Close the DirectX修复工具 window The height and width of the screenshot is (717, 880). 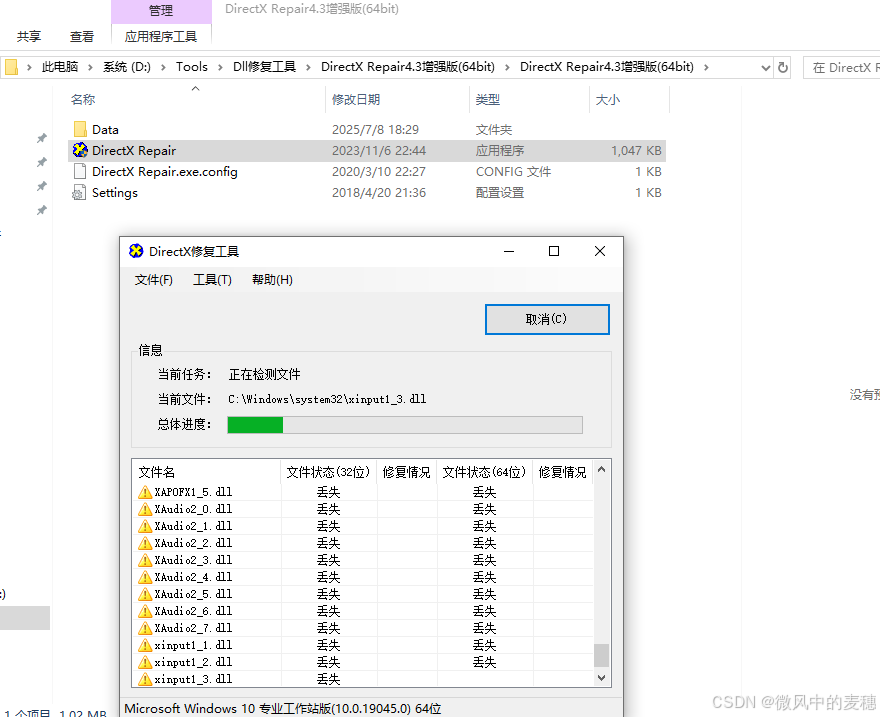click(x=600, y=251)
